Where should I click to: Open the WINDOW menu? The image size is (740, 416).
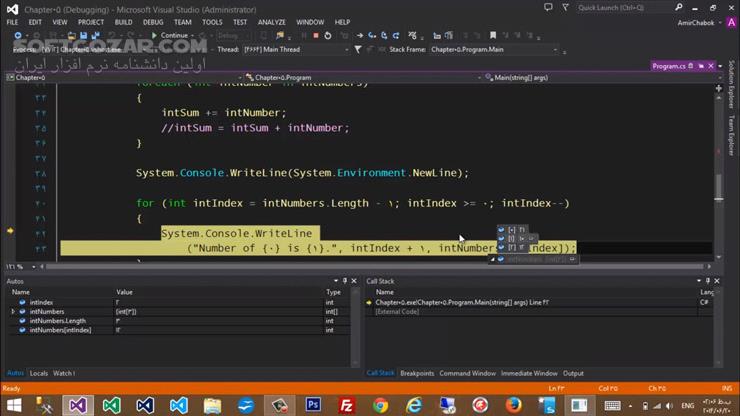coord(310,22)
